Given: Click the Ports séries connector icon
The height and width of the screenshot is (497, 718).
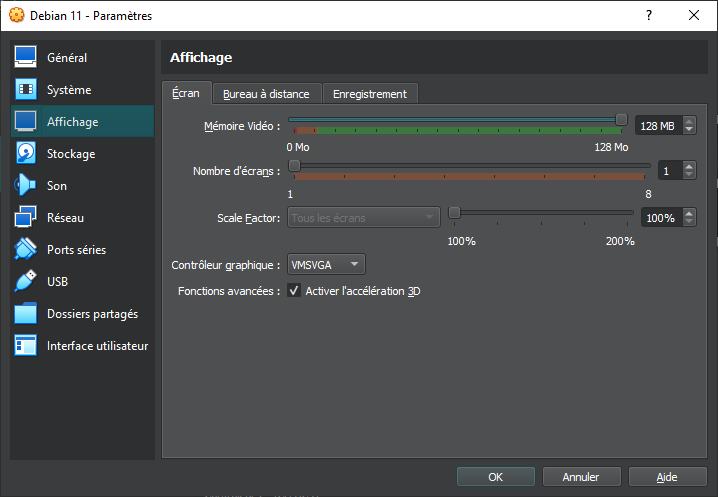Looking at the screenshot, I should point(26,250).
